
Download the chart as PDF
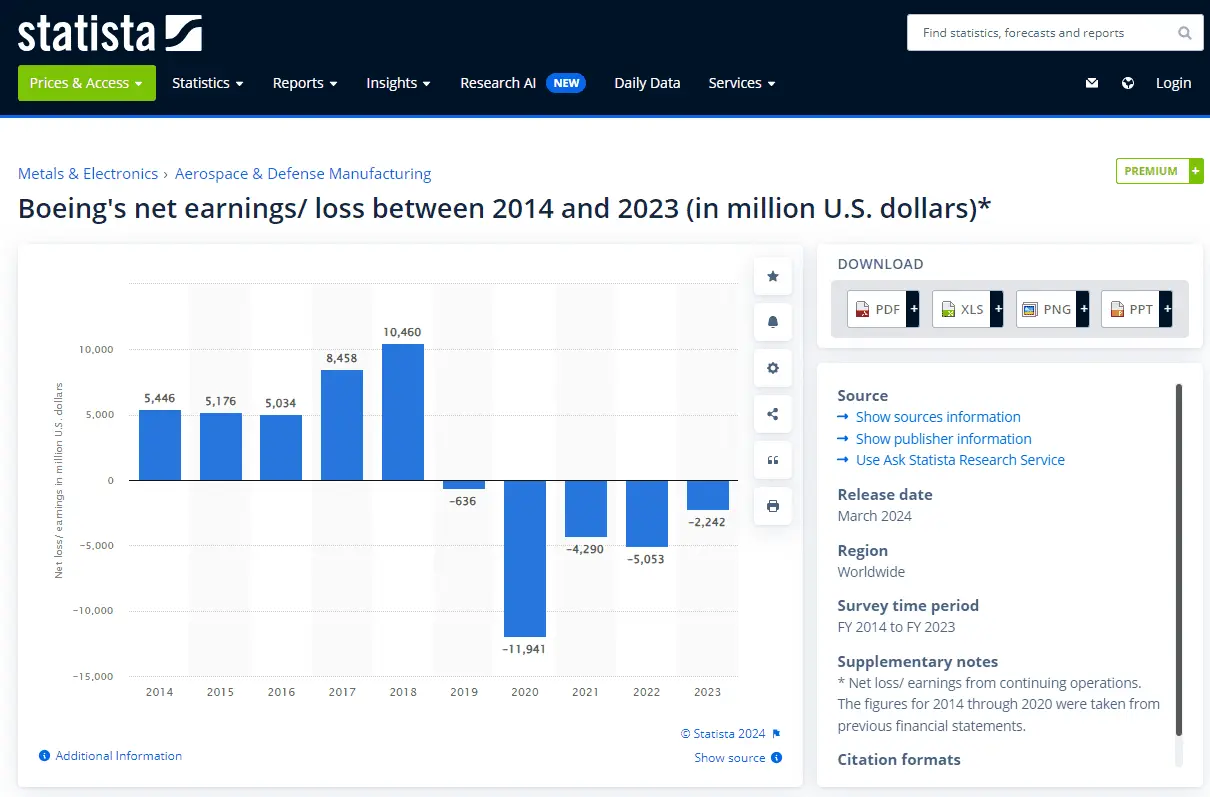pos(882,310)
